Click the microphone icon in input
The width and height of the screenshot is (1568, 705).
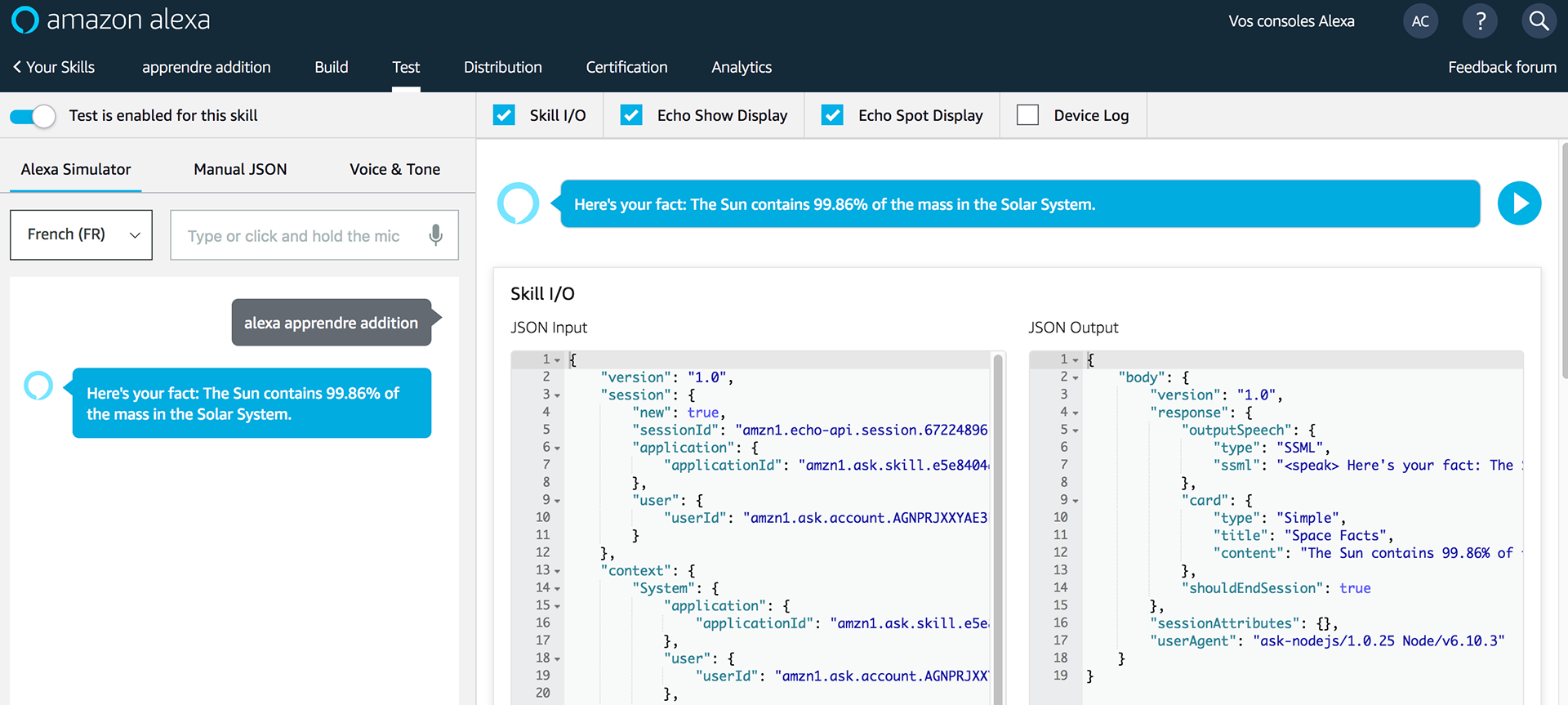[436, 235]
